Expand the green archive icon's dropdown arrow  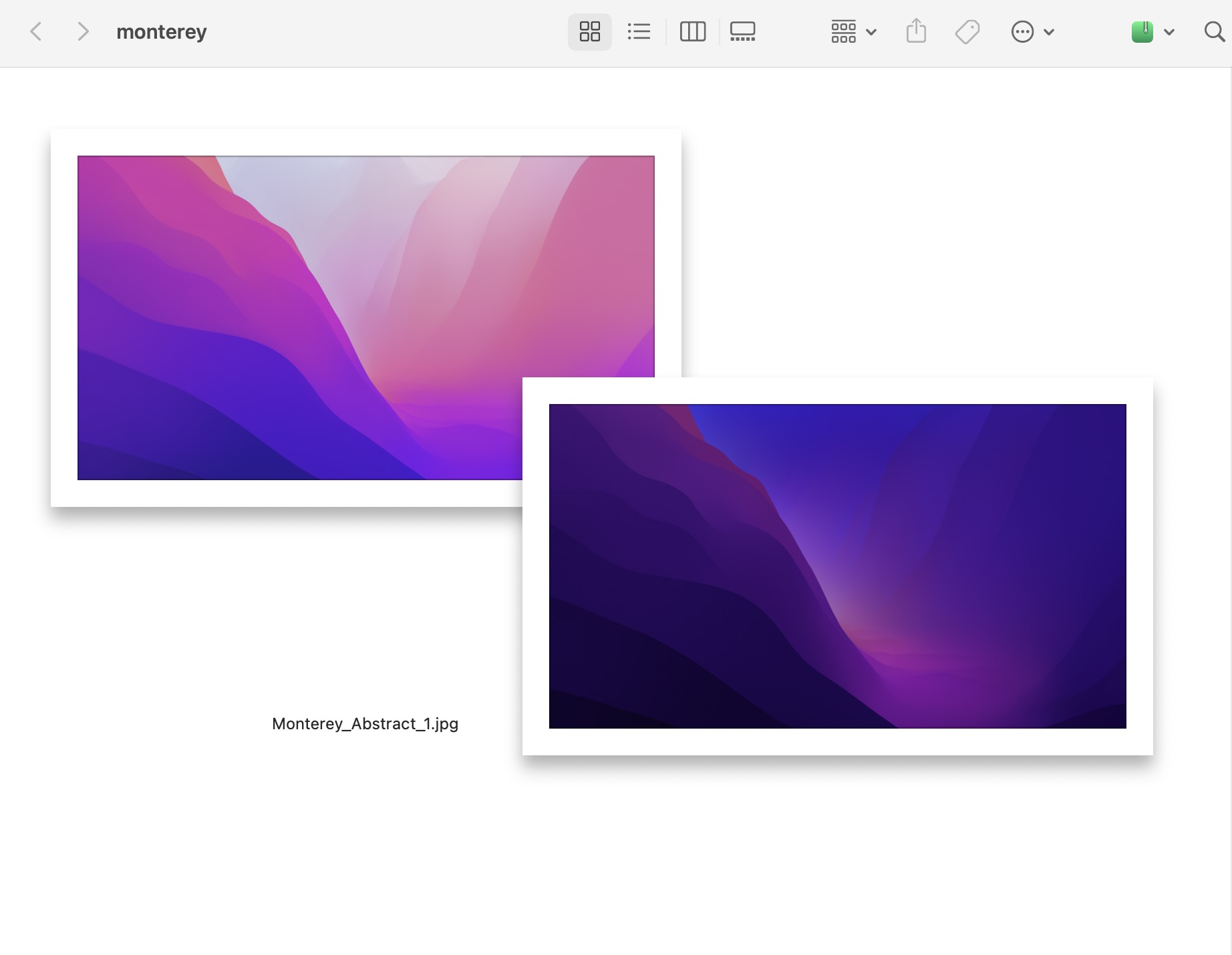click(1169, 32)
